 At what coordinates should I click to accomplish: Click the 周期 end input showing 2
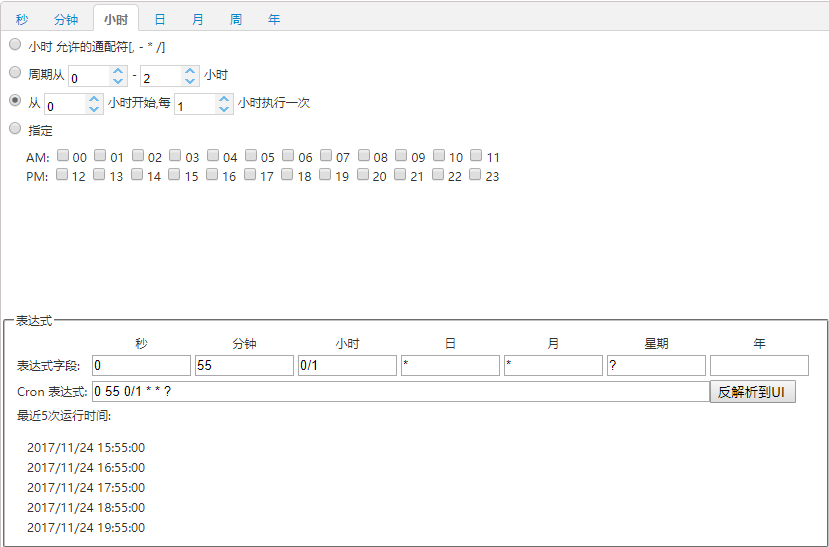162,76
